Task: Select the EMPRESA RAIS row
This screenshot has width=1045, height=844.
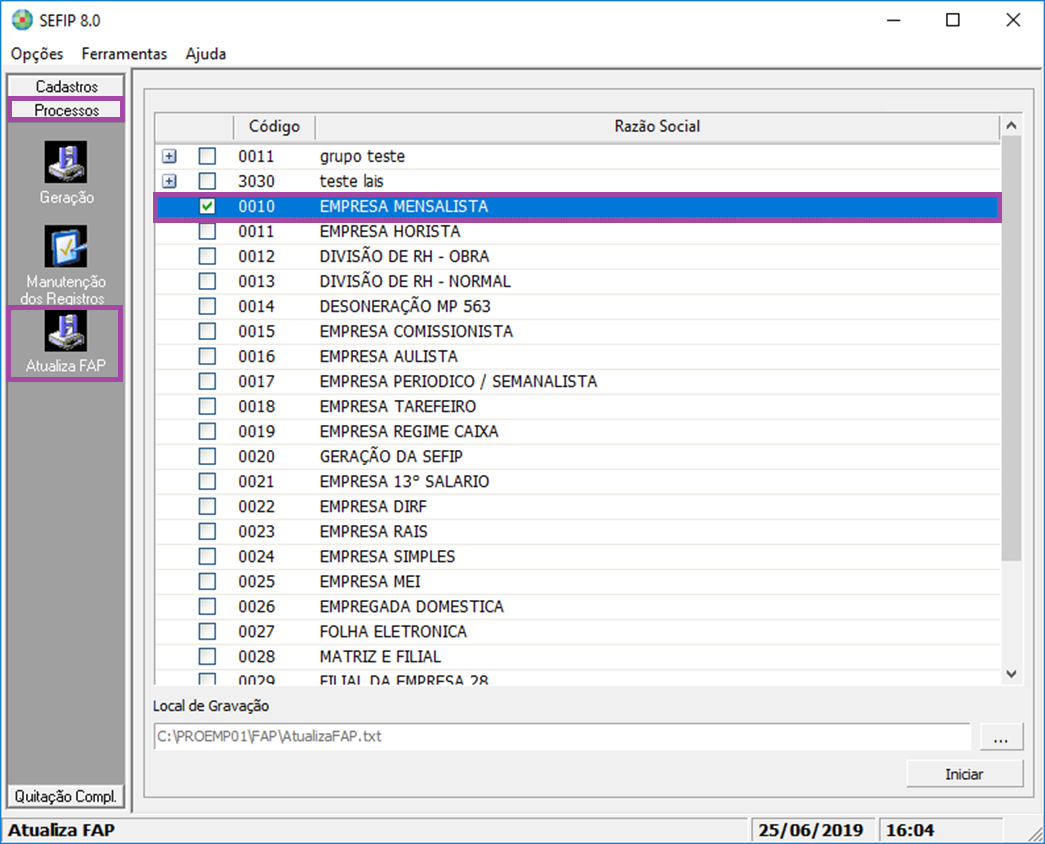Action: tap(578, 531)
